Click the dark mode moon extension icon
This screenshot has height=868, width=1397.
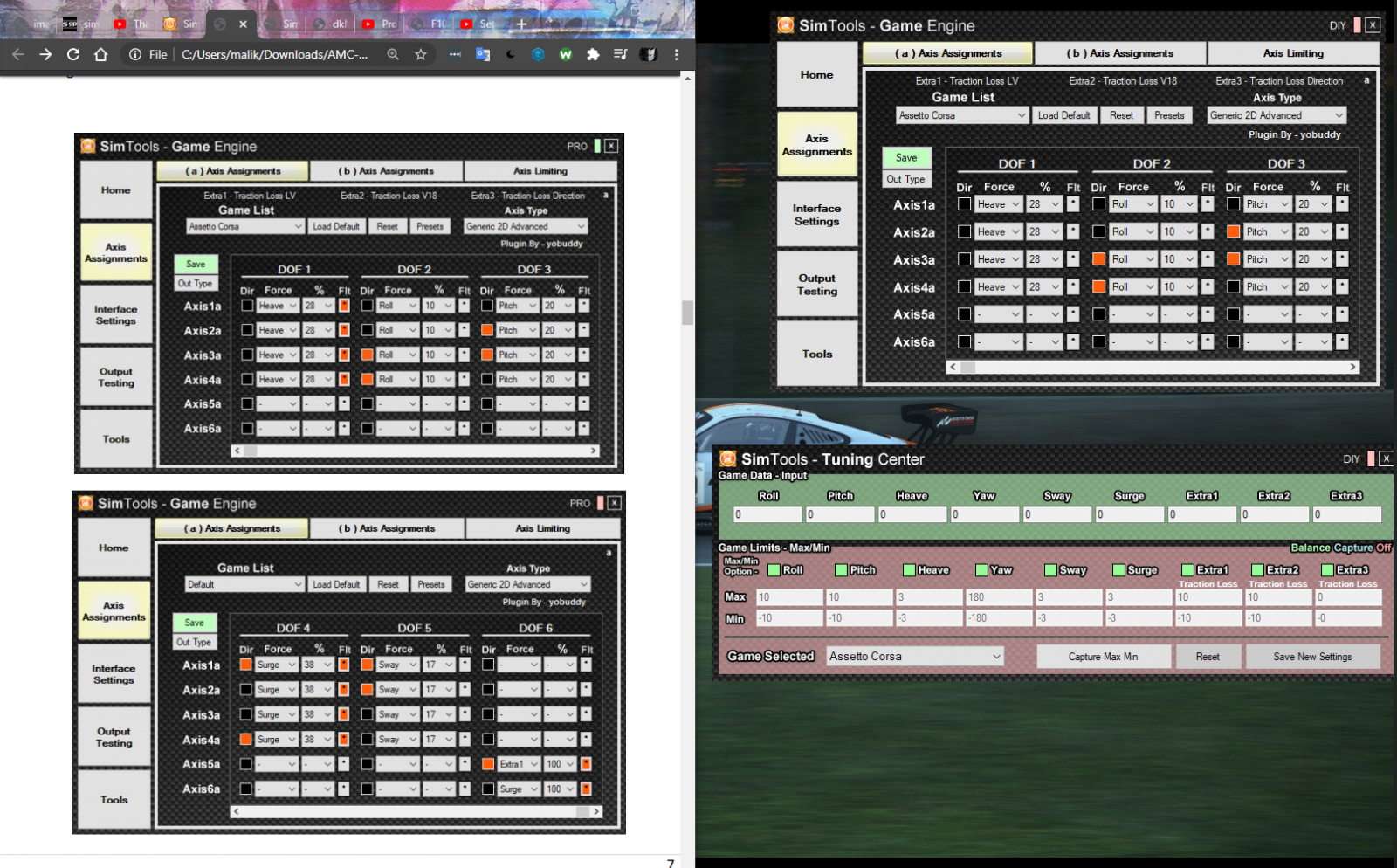pos(511,54)
